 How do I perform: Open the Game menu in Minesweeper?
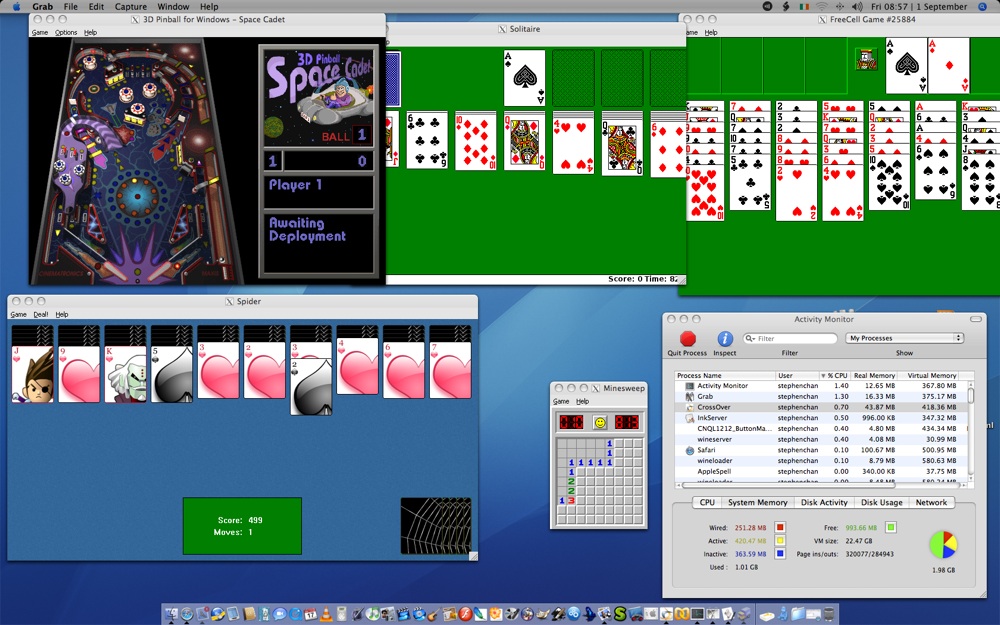click(x=561, y=401)
